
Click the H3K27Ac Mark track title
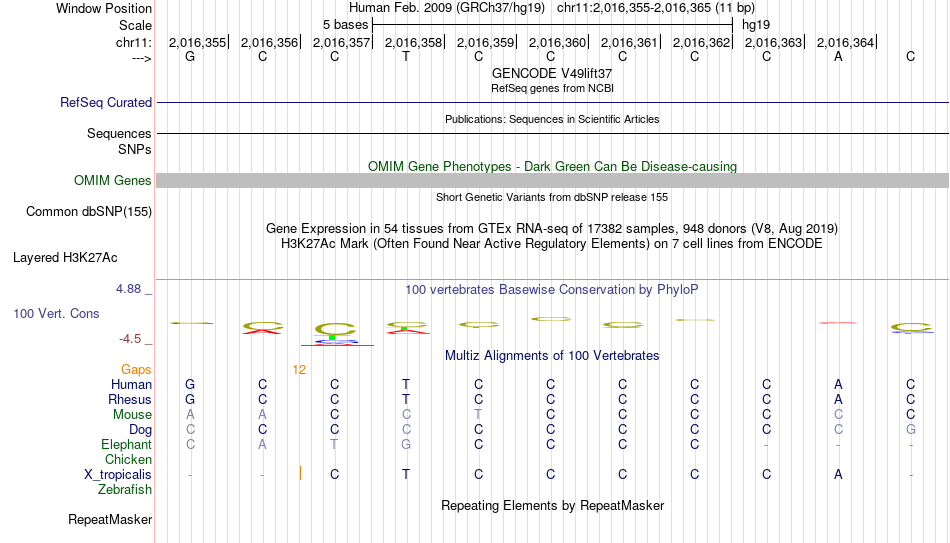[x=552, y=244]
